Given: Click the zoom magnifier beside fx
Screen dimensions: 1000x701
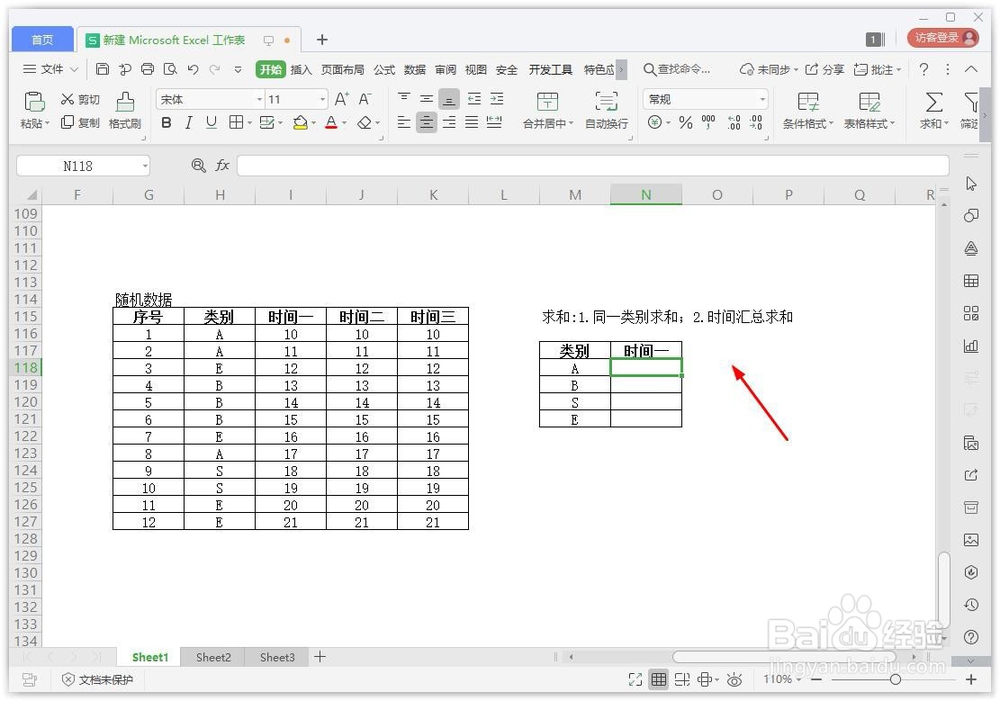Looking at the screenshot, I should click(198, 166).
